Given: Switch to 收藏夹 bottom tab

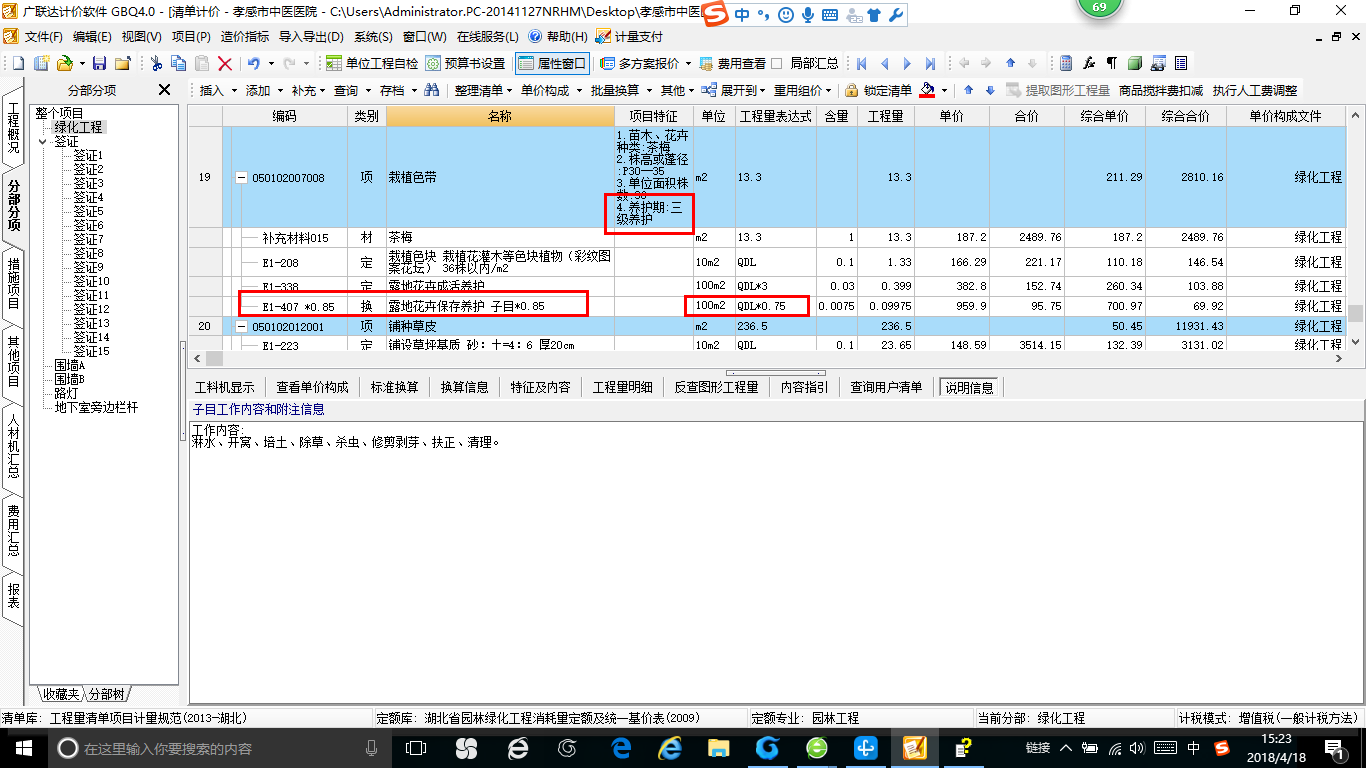Looking at the screenshot, I should [60, 694].
